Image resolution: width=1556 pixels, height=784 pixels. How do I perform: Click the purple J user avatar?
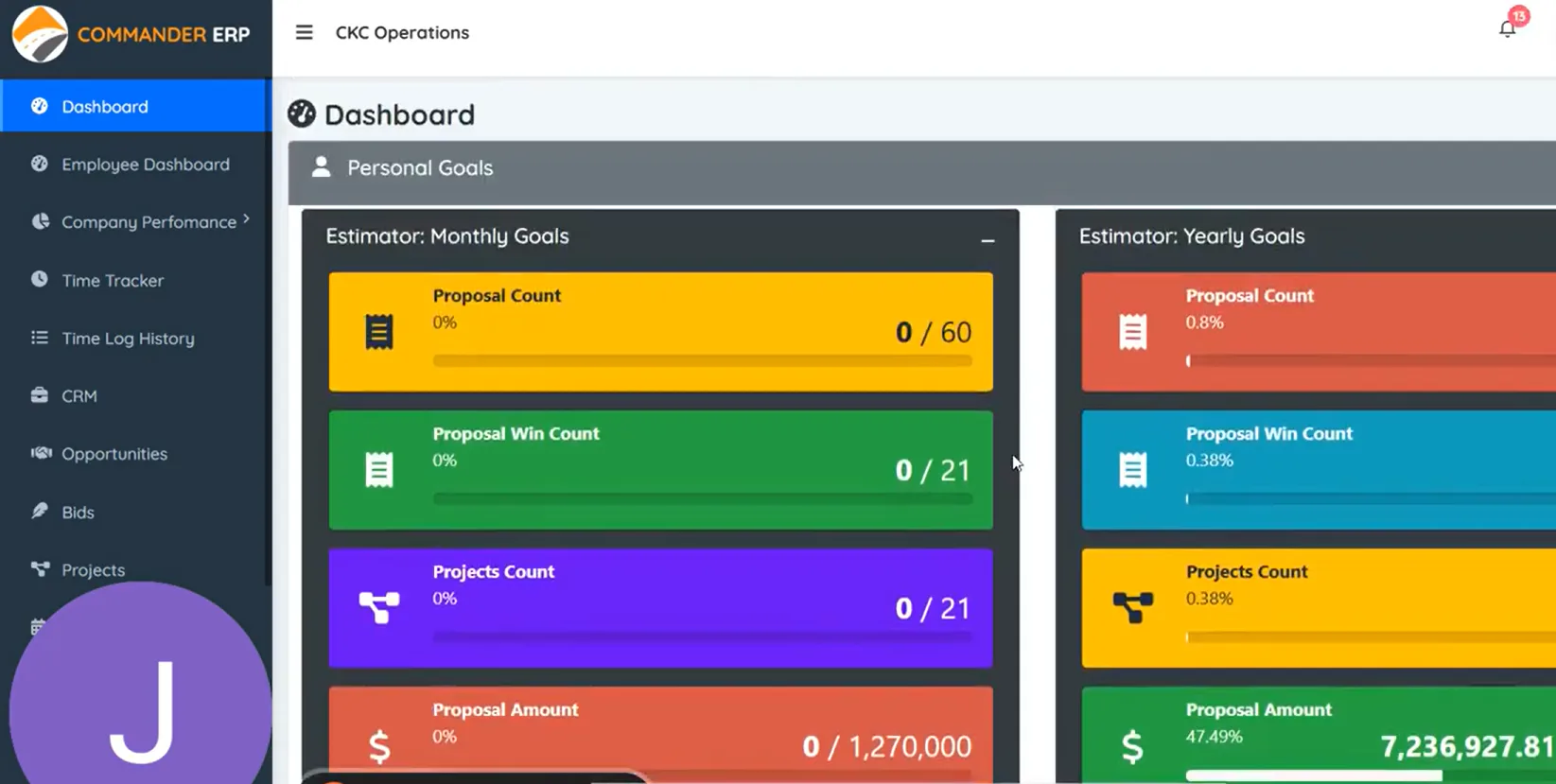click(x=140, y=683)
